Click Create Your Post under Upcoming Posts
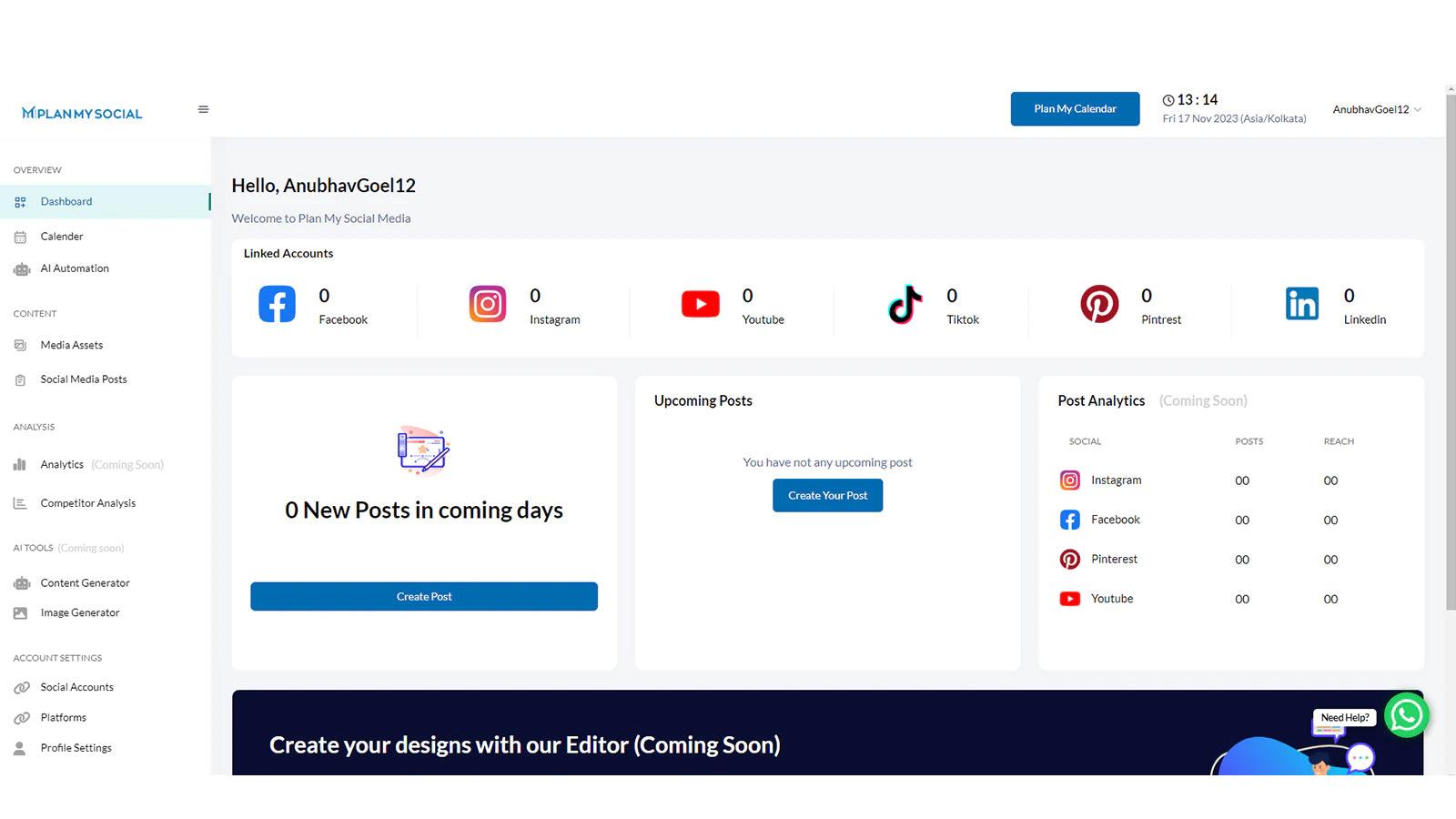The image size is (1456, 819). pos(827,495)
